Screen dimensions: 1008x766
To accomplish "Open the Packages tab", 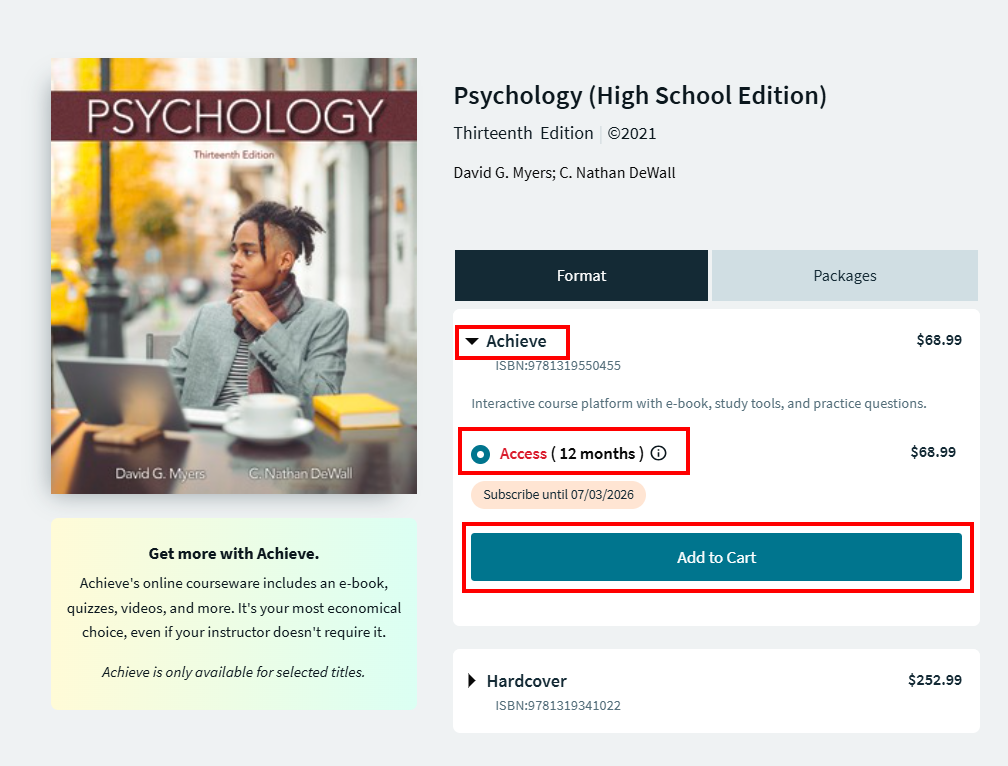I will 844,276.
